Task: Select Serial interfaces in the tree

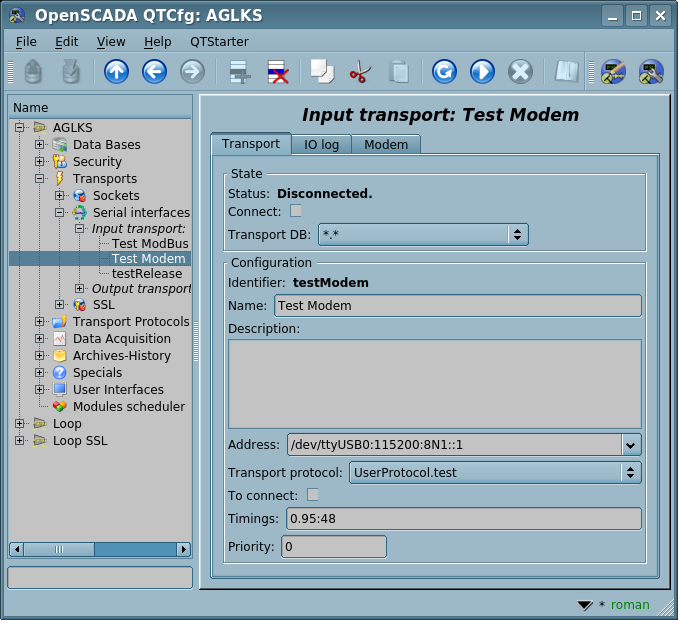Action: coord(141,212)
